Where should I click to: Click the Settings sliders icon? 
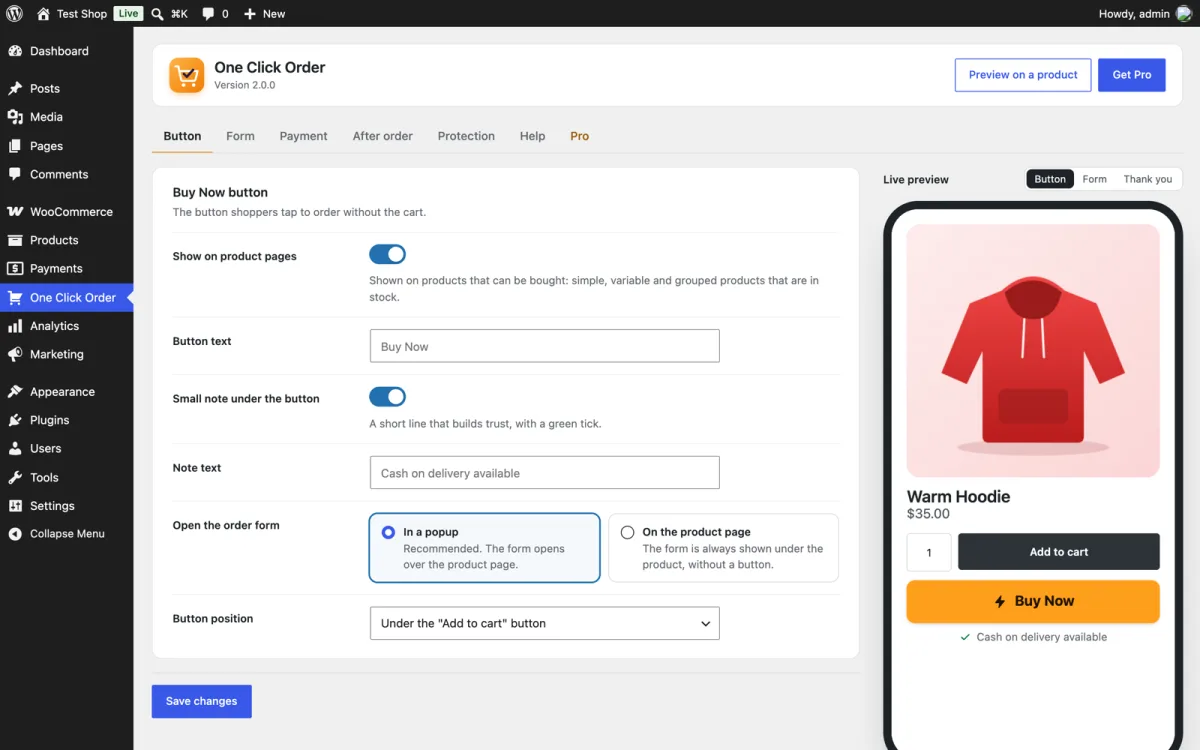coord(15,506)
